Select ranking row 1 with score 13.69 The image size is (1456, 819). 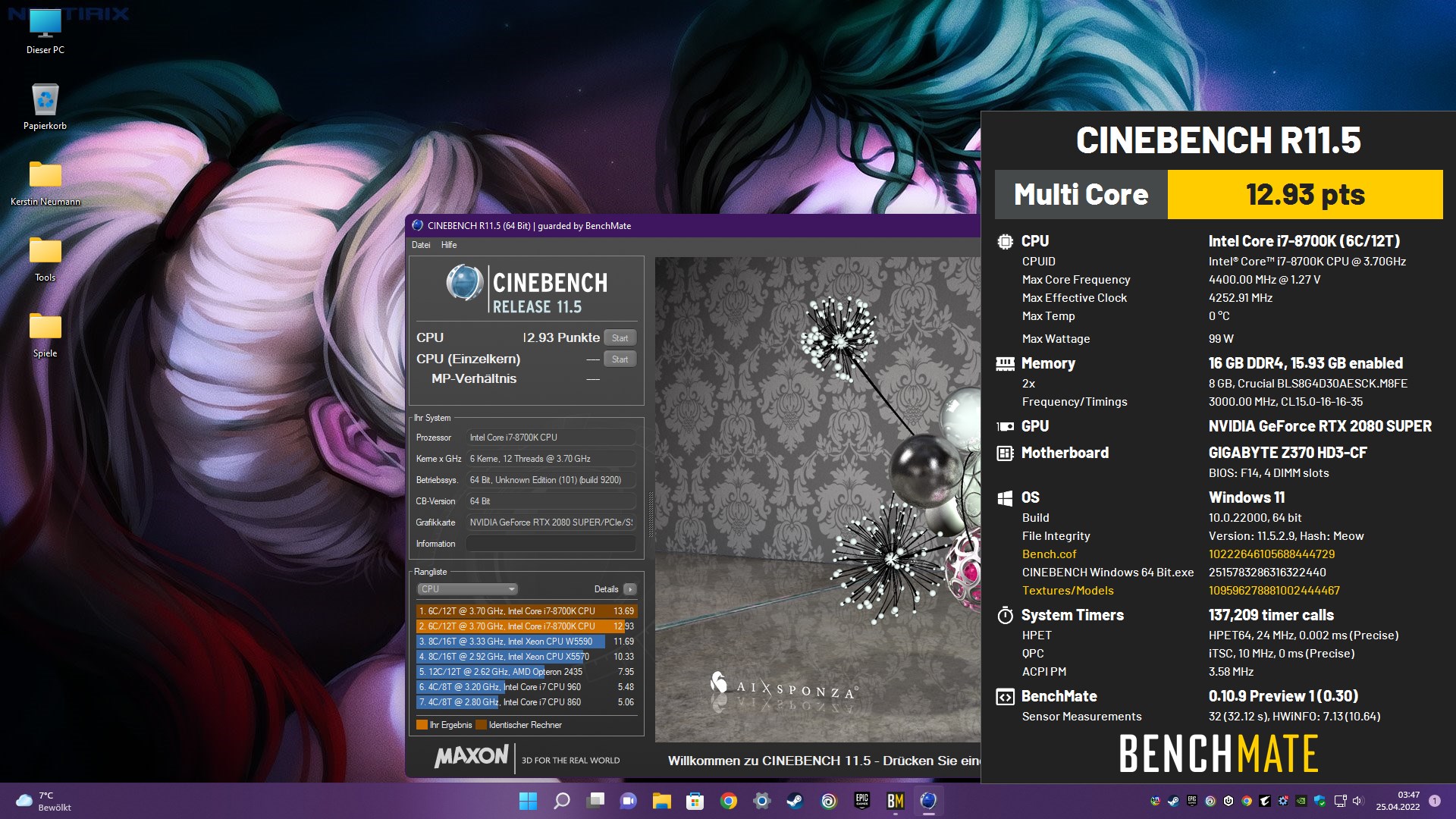point(526,611)
